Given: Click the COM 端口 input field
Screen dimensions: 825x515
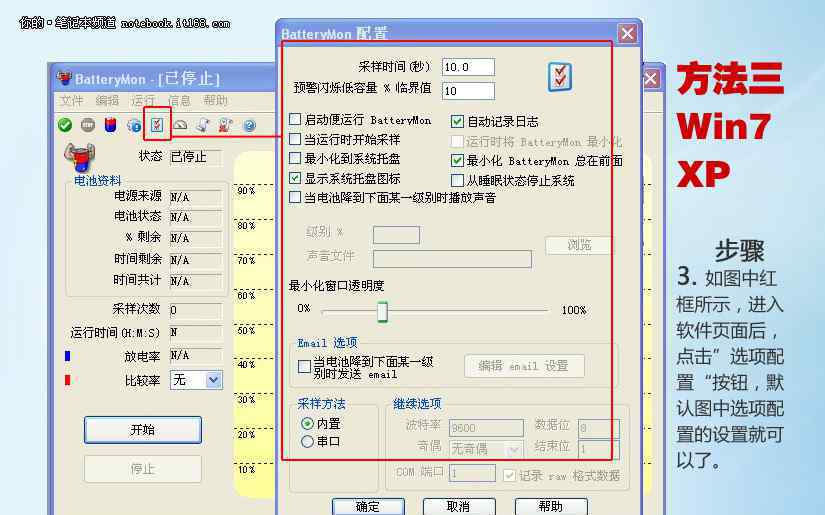Looking at the screenshot, I should click(472, 472).
